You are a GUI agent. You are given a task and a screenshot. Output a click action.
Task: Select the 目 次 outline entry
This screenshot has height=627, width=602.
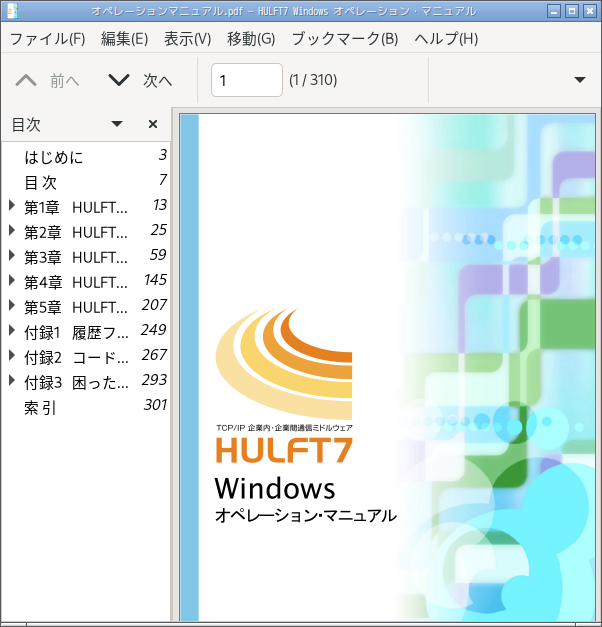86,182
